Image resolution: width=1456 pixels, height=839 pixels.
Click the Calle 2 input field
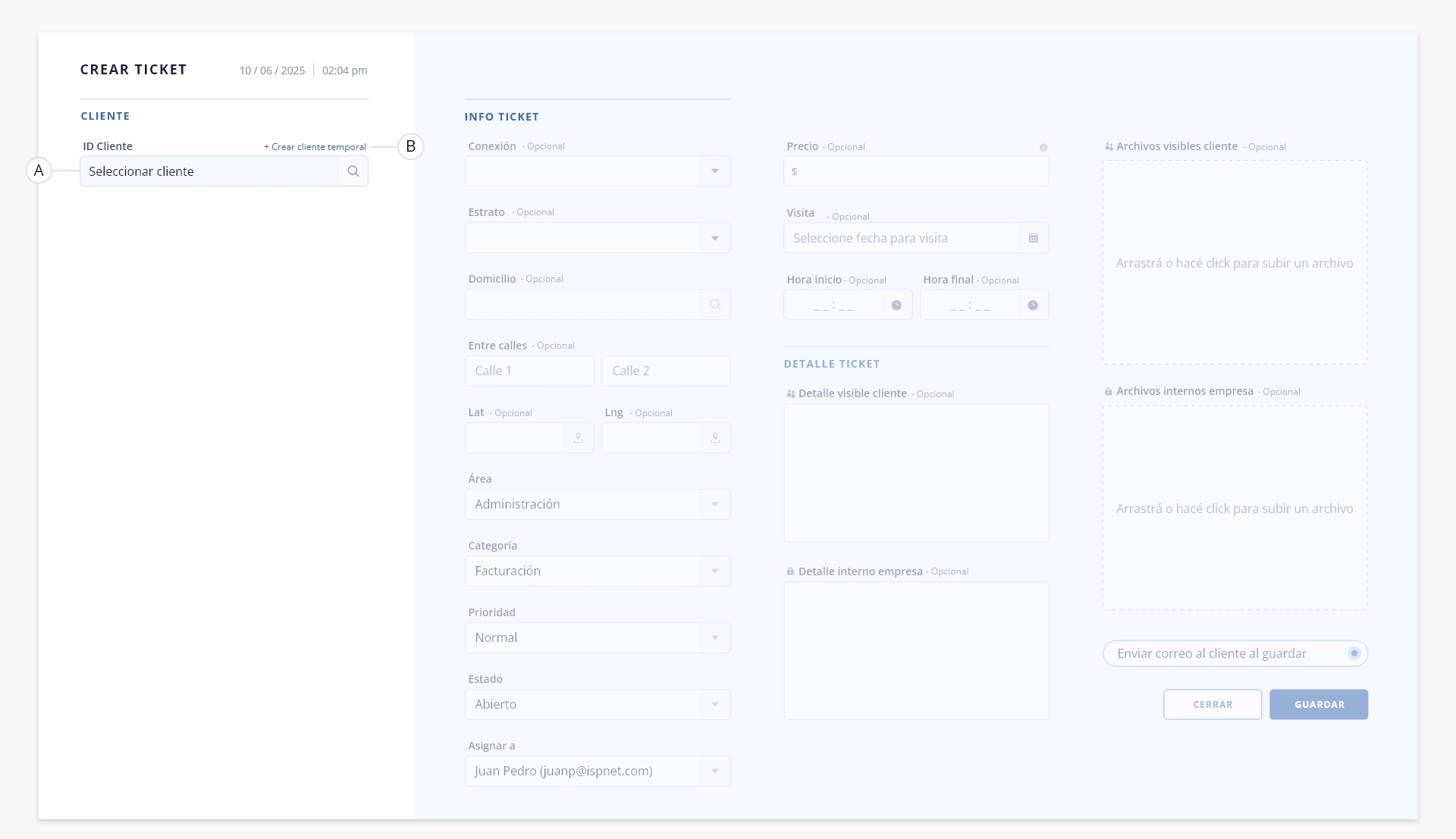click(666, 371)
